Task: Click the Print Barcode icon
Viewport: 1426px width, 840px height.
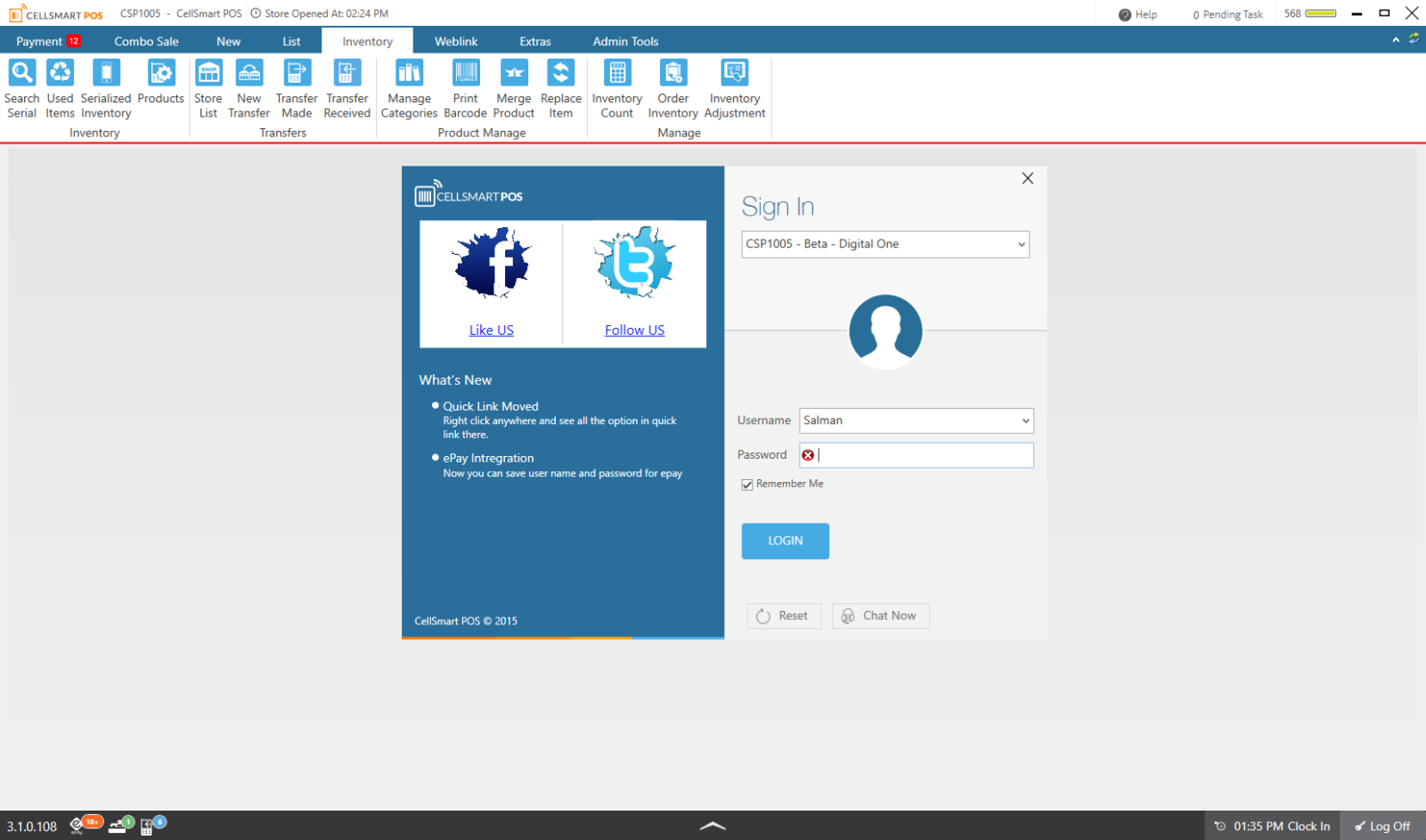Action: 465,87
